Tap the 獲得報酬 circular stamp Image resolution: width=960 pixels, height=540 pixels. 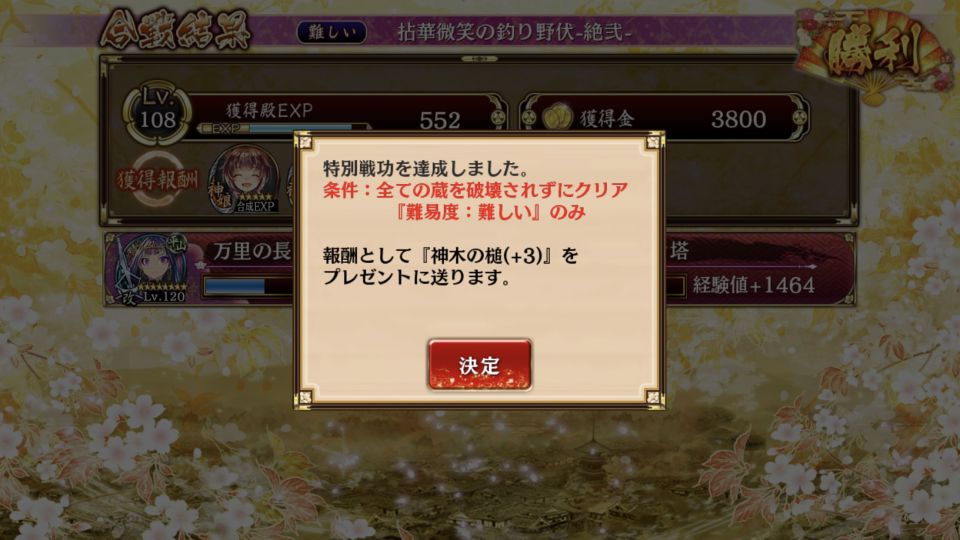click(157, 179)
